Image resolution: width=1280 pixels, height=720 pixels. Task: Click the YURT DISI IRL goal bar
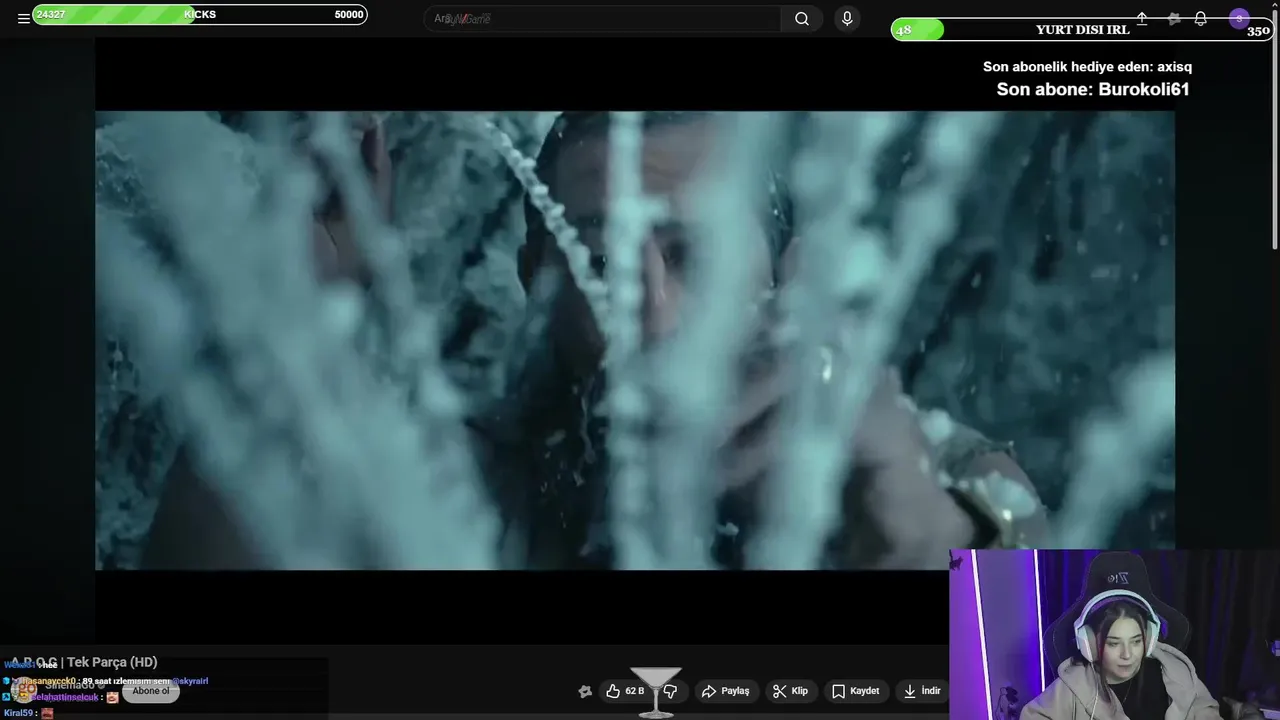pos(1082,30)
